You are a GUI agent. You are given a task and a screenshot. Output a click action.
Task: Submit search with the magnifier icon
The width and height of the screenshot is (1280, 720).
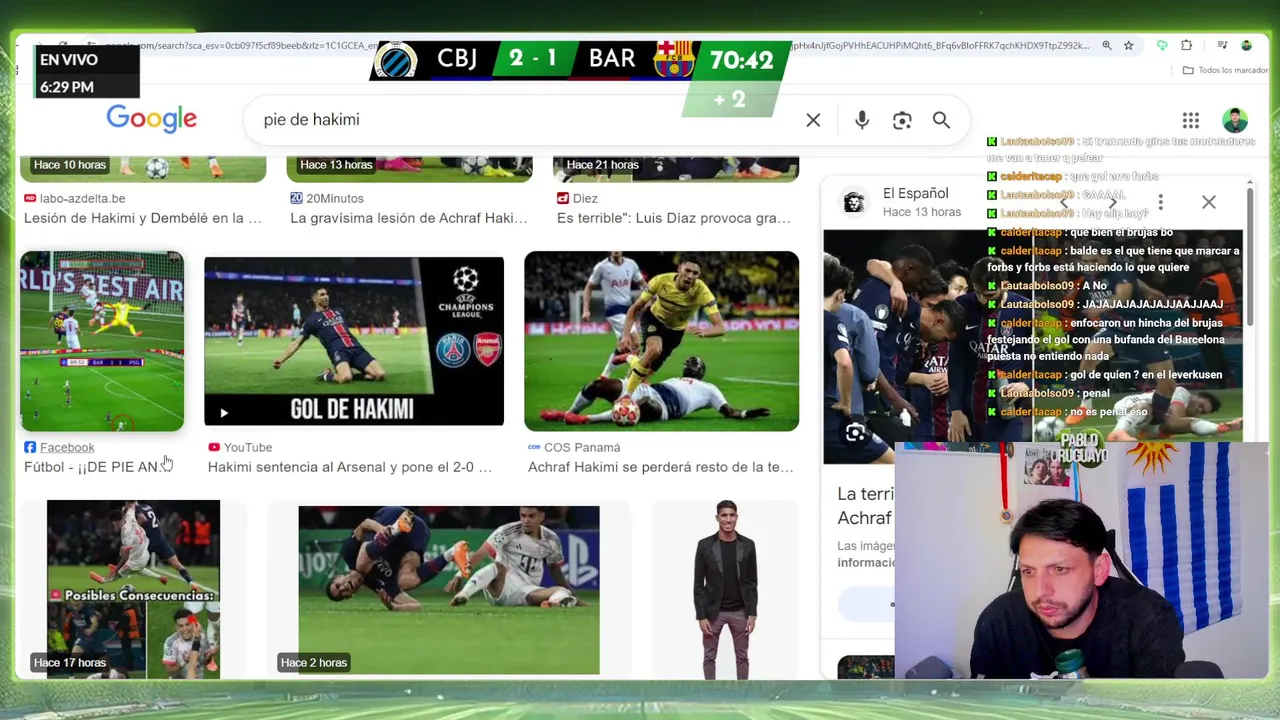click(941, 120)
